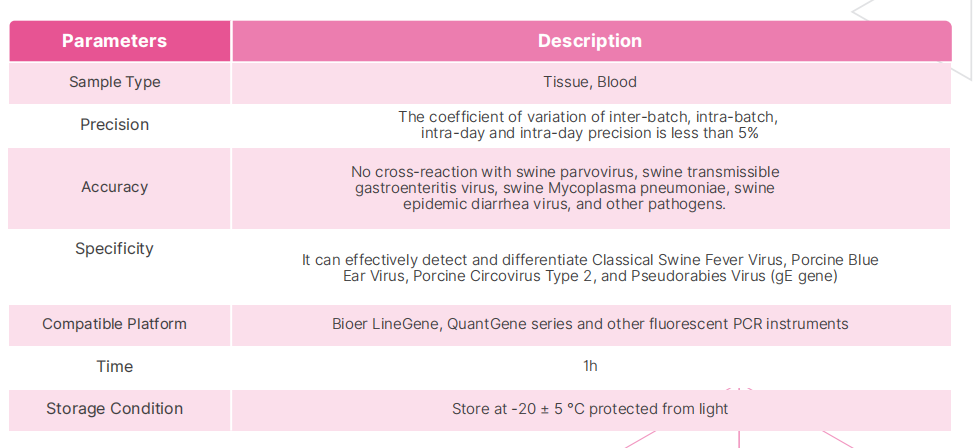Select the Time parameter label
974x448 pixels.
pos(114,366)
